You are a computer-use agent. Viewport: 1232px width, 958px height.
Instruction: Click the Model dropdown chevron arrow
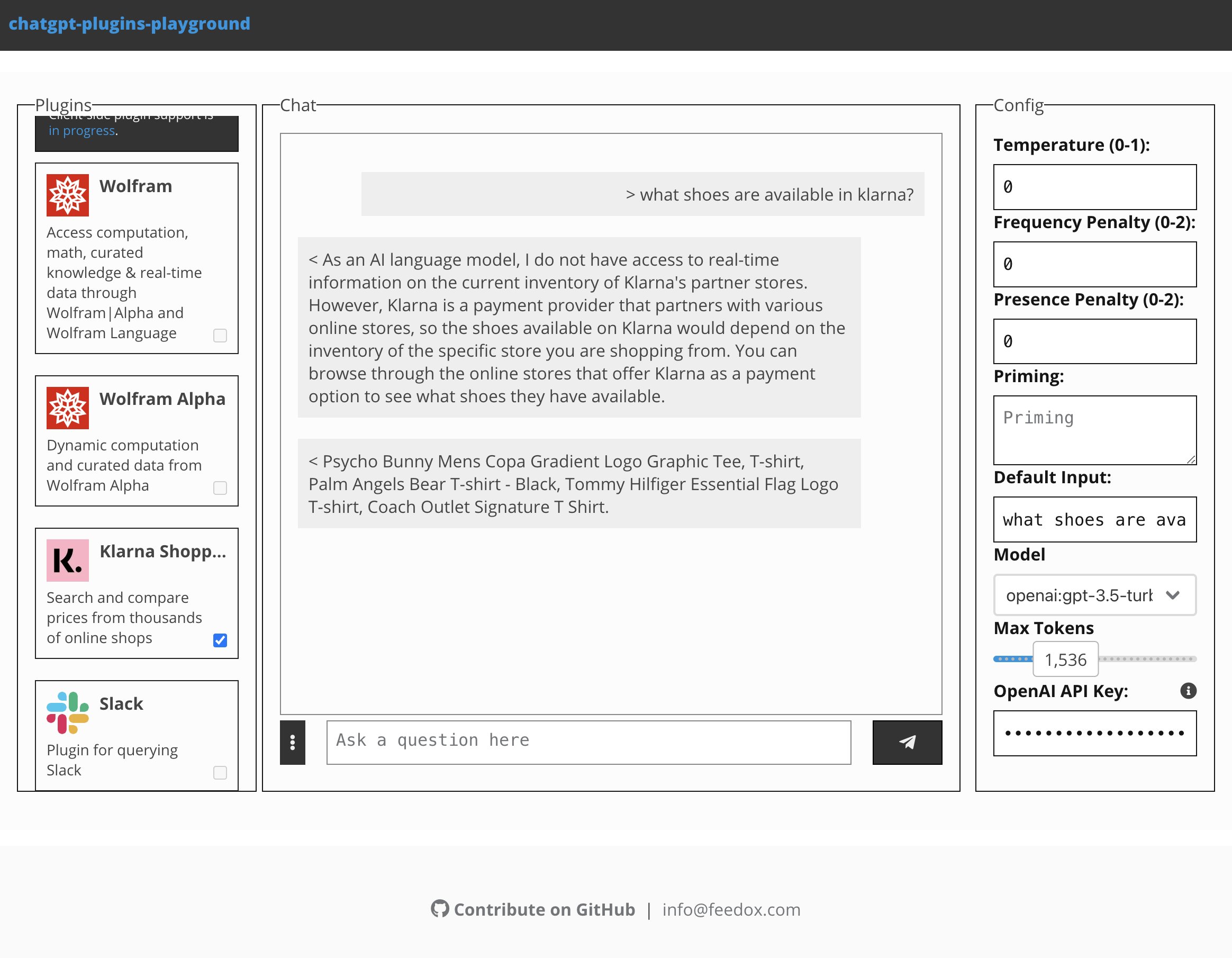1172,595
